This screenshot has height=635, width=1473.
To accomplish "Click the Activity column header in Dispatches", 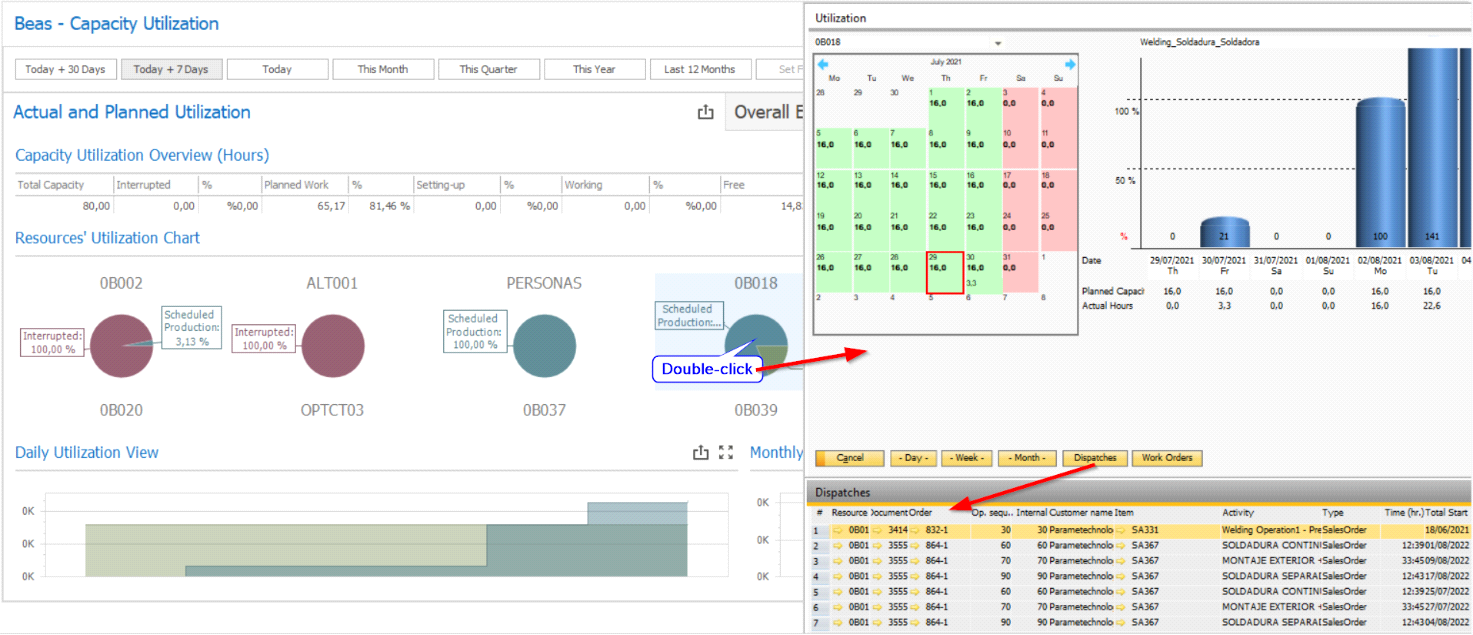I will point(1237,513).
